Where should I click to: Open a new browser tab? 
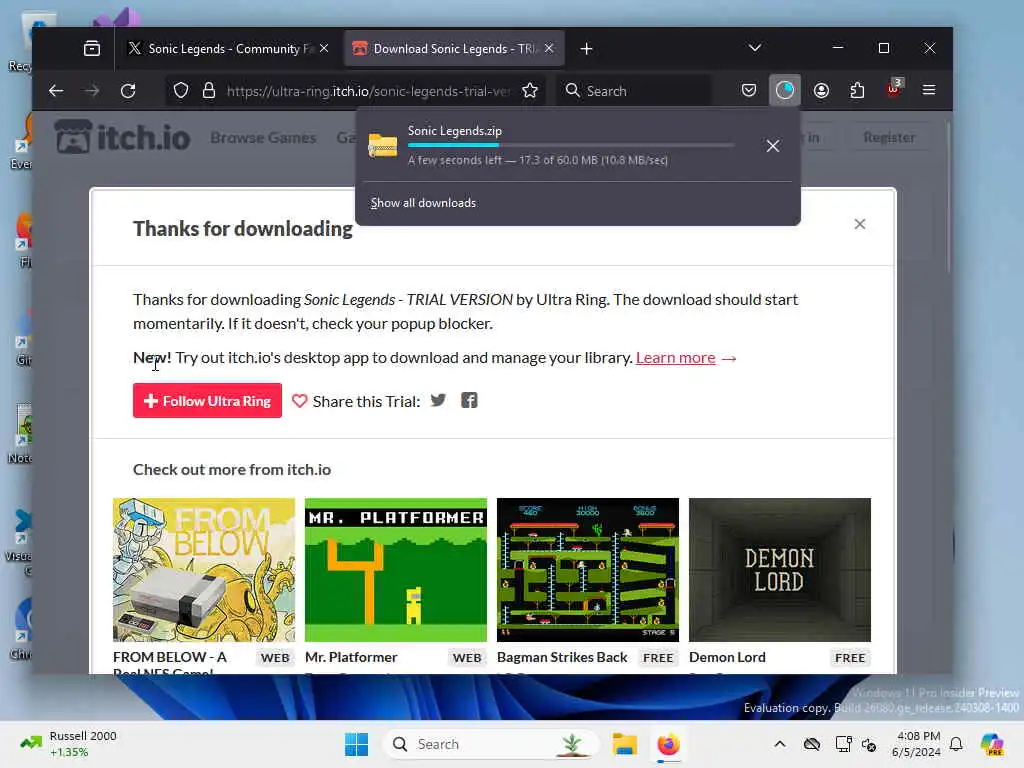point(586,49)
